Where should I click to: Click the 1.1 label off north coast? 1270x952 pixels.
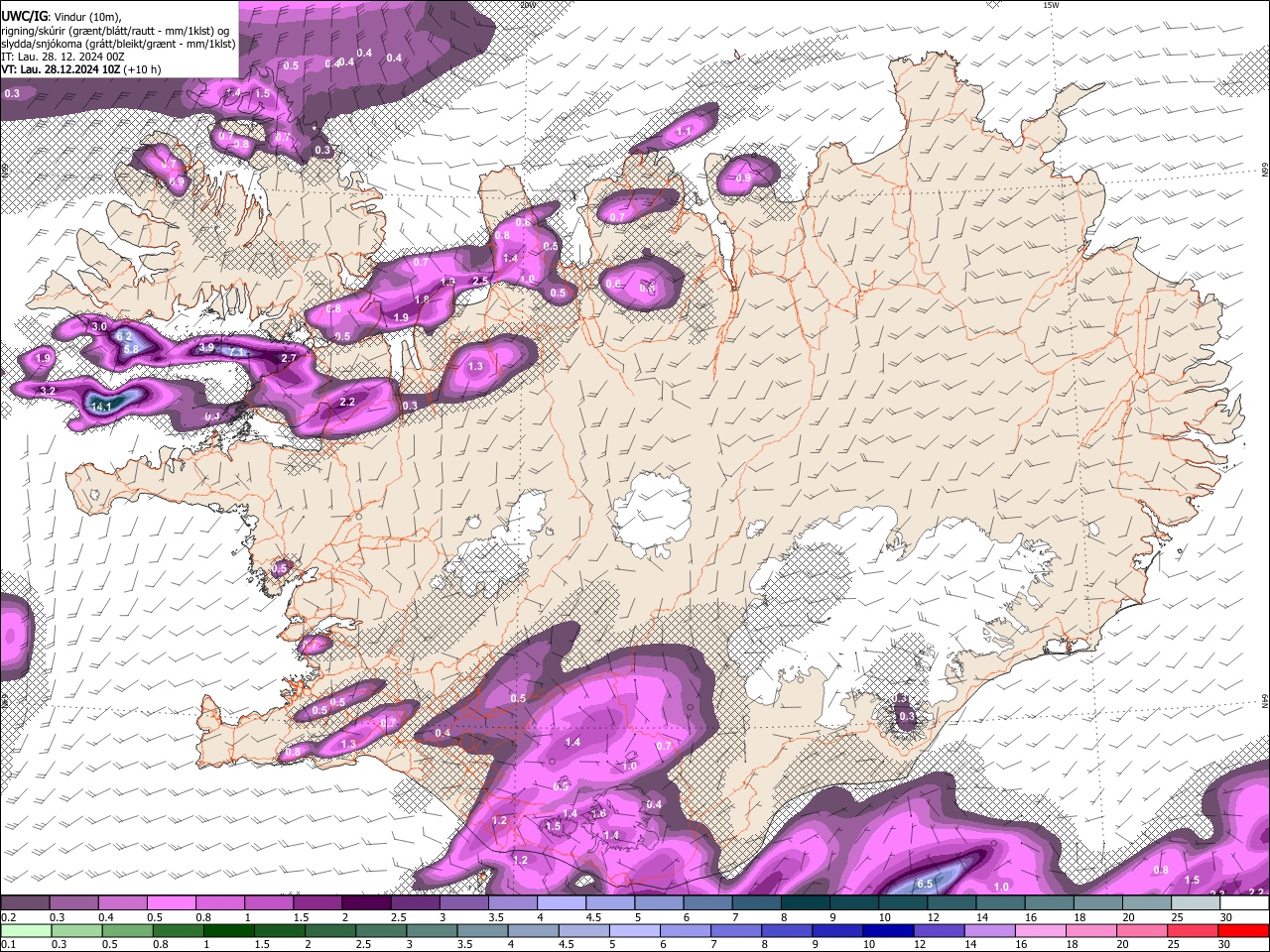click(684, 131)
